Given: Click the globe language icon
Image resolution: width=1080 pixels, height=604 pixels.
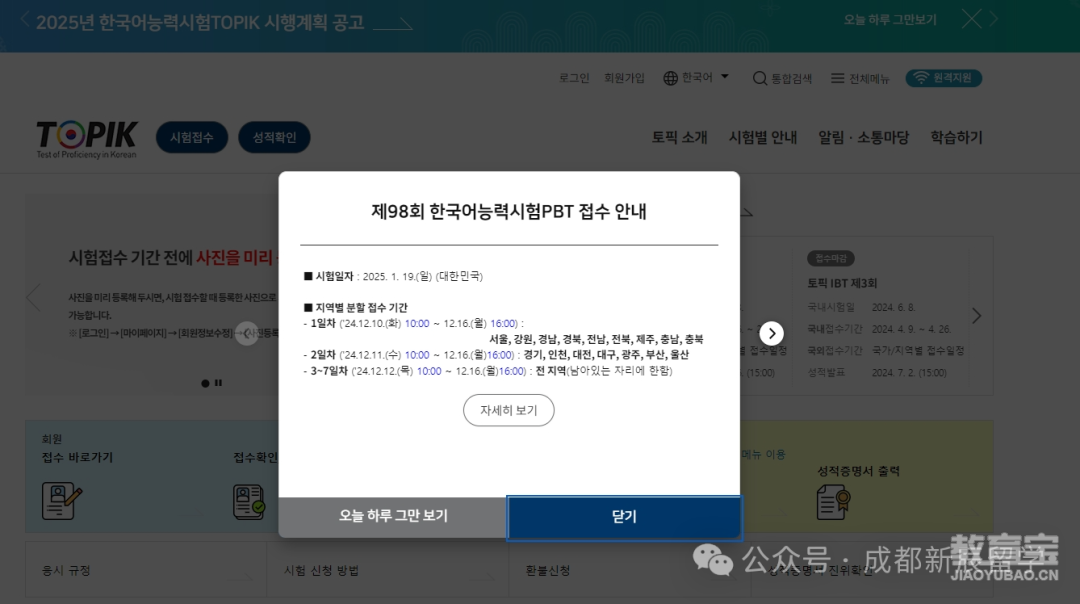Looking at the screenshot, I should pyautogui.click(x=670, y=78).
